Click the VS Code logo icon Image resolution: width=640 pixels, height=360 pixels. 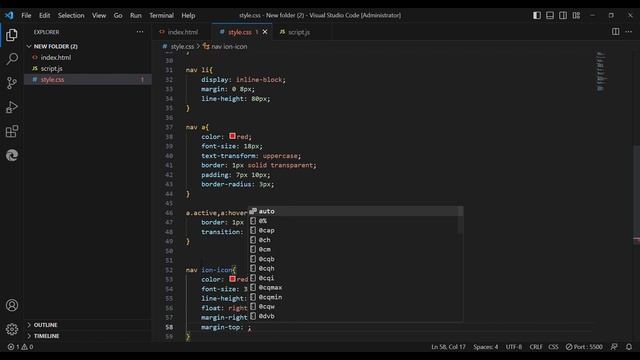point(9,16)
